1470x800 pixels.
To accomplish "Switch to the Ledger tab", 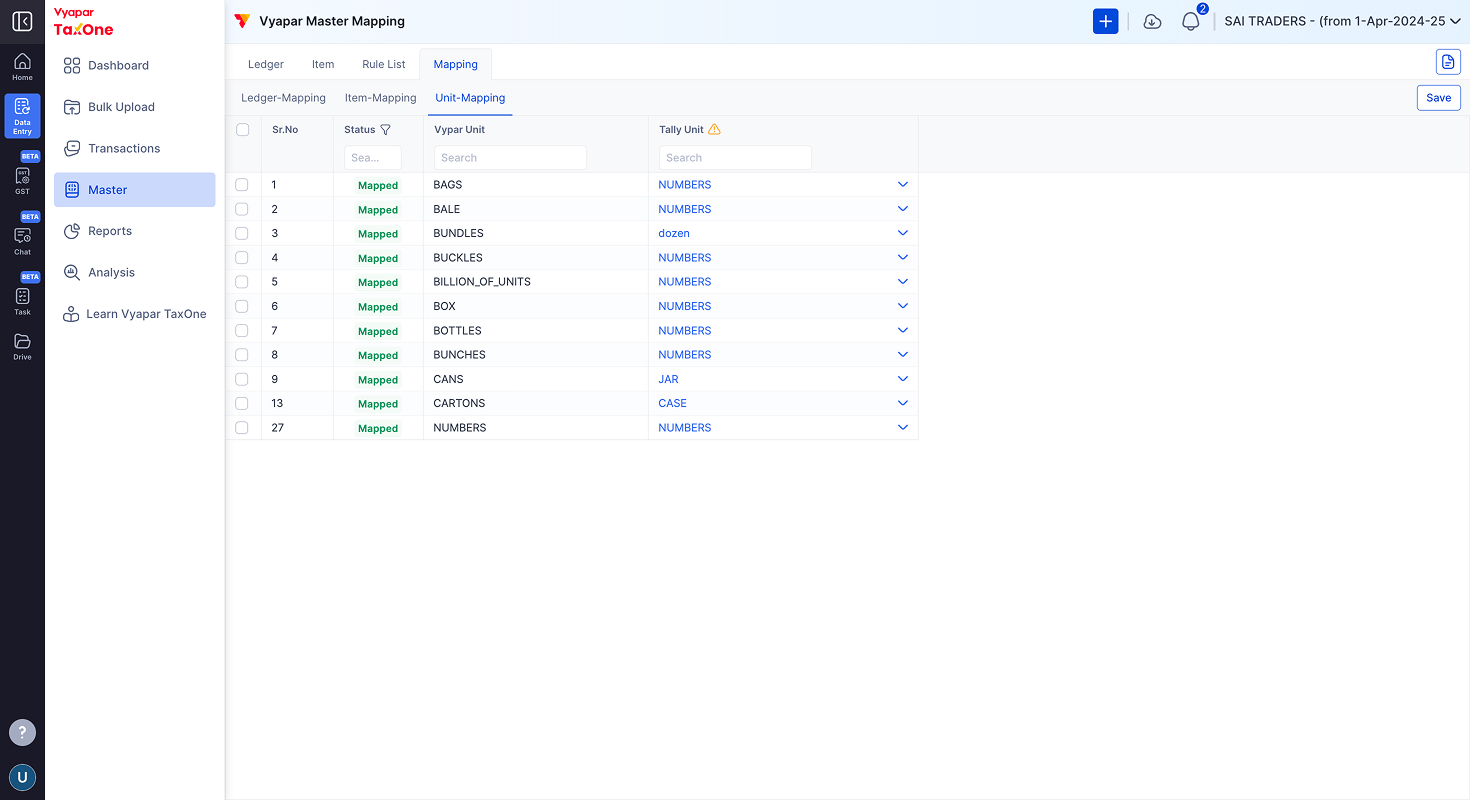I will click(266, 64).
